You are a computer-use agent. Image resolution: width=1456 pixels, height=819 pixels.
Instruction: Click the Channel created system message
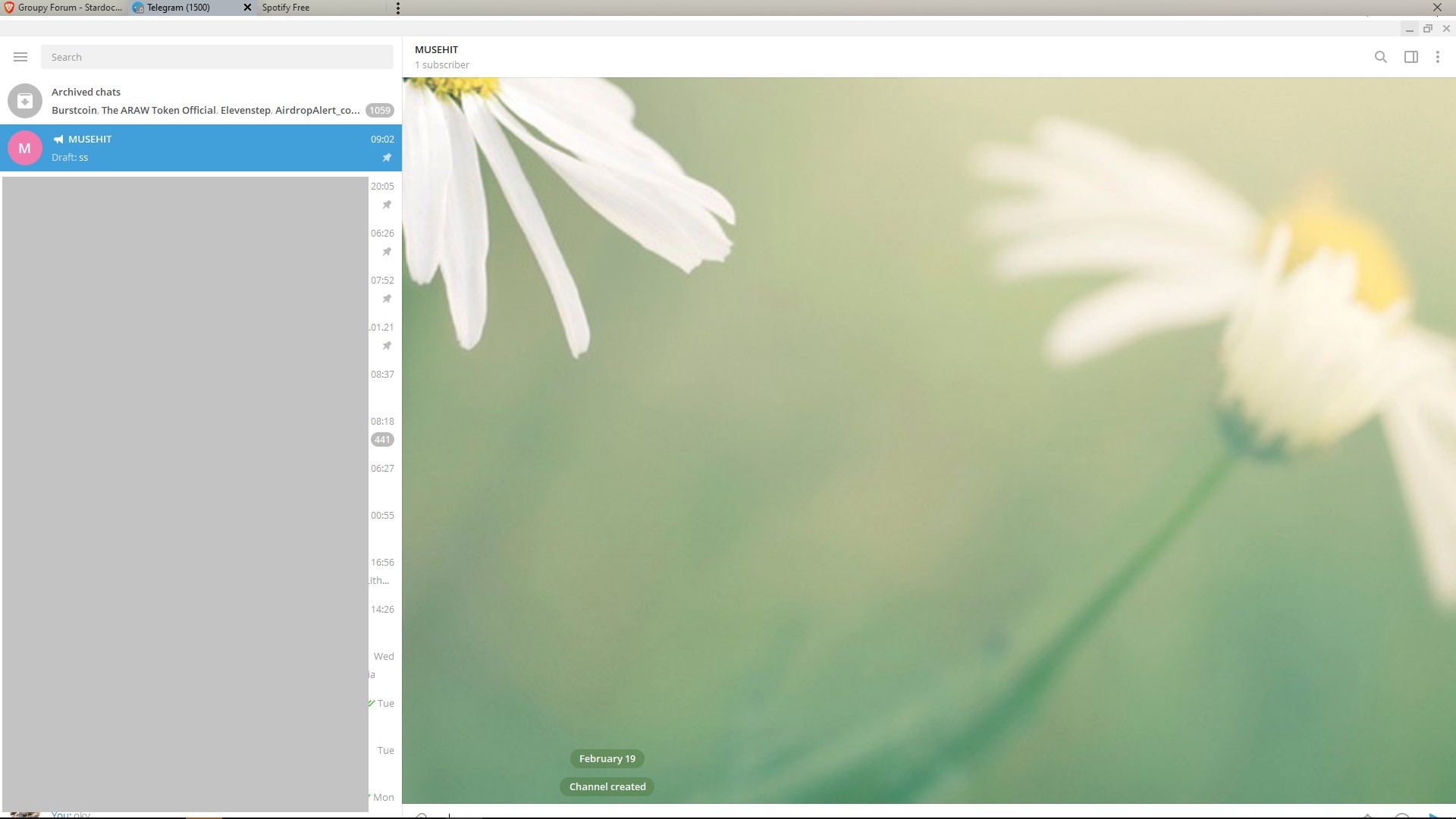pos(607,786)
